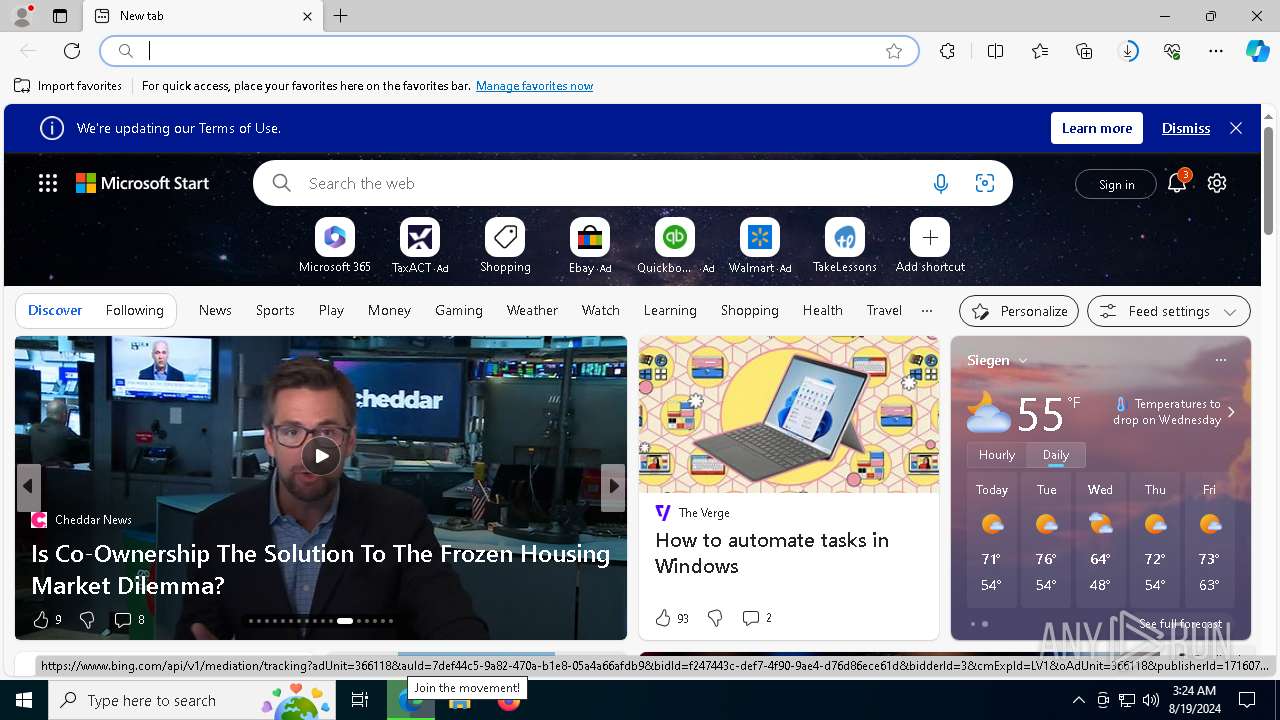Image resolution: width=1280 pixels, height=720 pixels.
Task: Expand the Feed settings dropdown
Action: click(1168, 311)
